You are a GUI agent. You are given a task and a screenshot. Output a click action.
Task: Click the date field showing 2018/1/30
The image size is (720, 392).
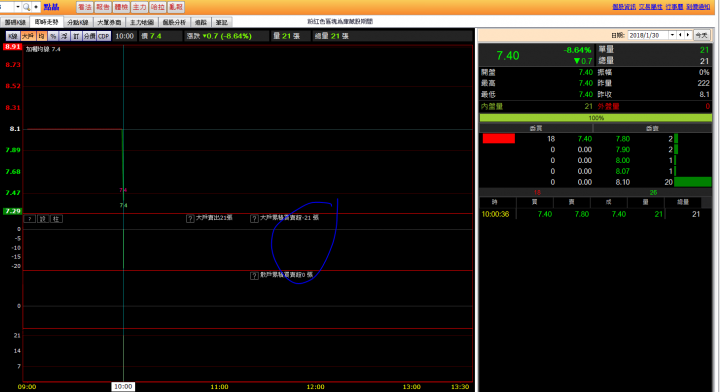pyautogui.click(x=647, y=35)
